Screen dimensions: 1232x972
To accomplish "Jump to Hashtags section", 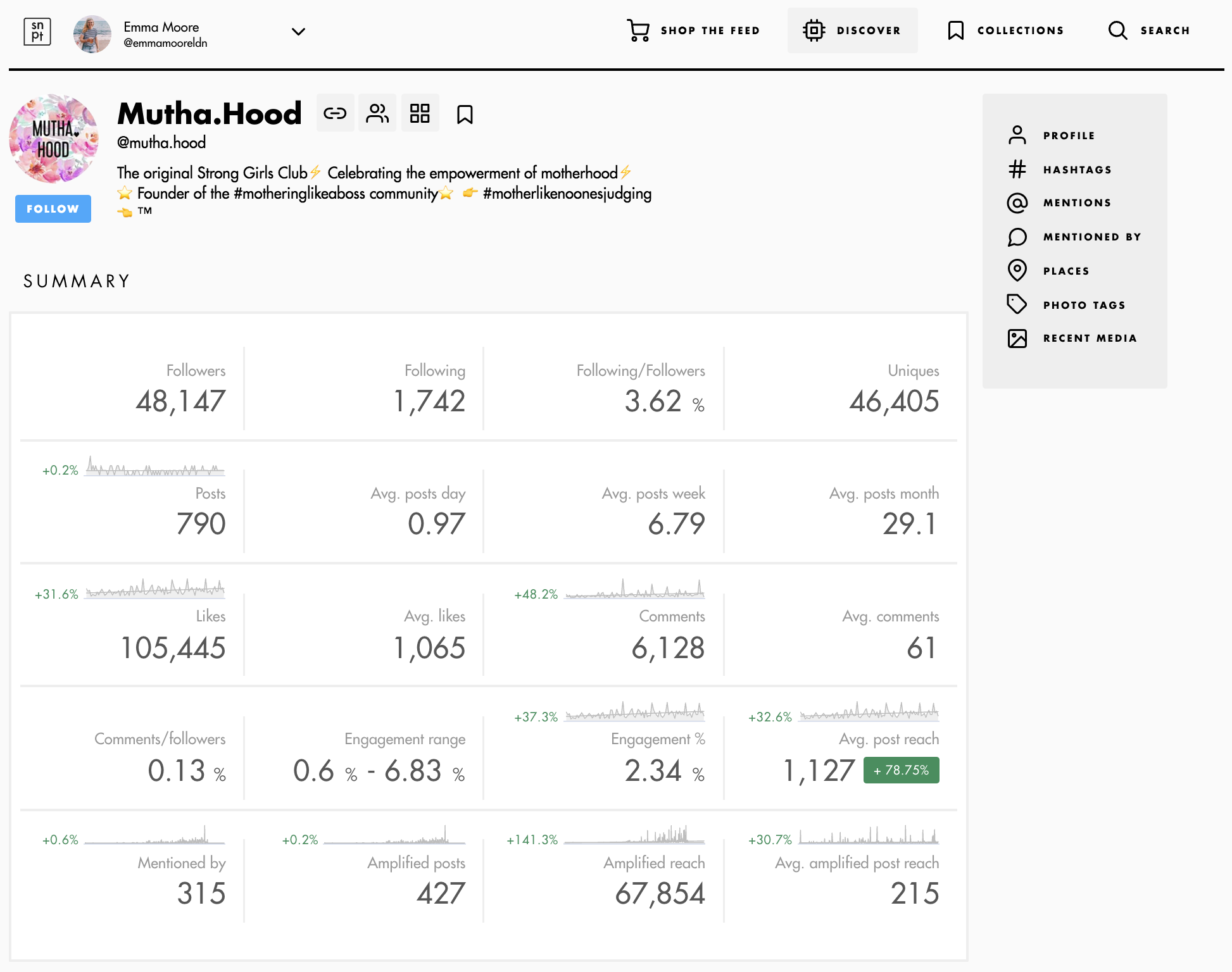I will pyautogui.click(x=1077, y=170).
